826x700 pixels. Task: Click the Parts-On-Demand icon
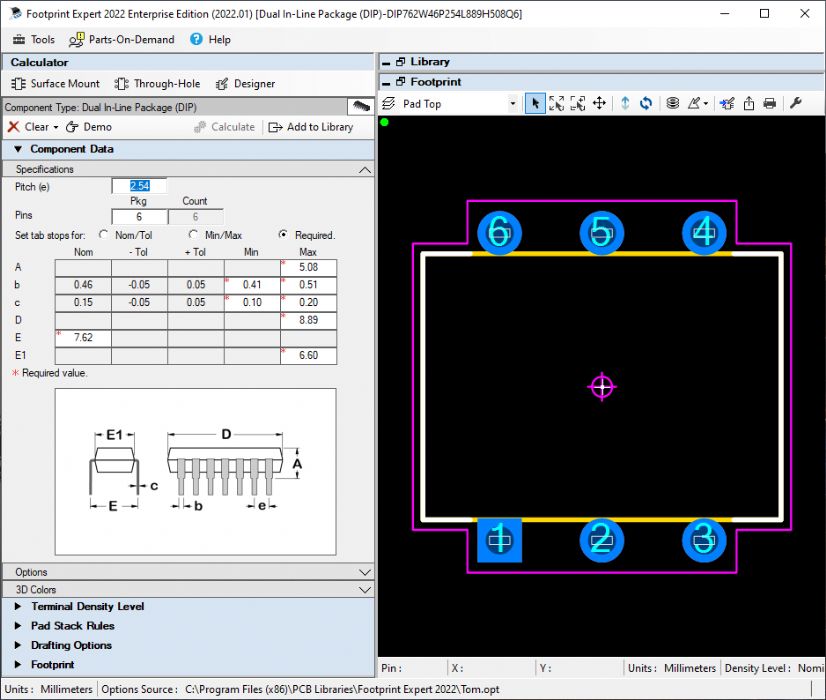point(77,40)
